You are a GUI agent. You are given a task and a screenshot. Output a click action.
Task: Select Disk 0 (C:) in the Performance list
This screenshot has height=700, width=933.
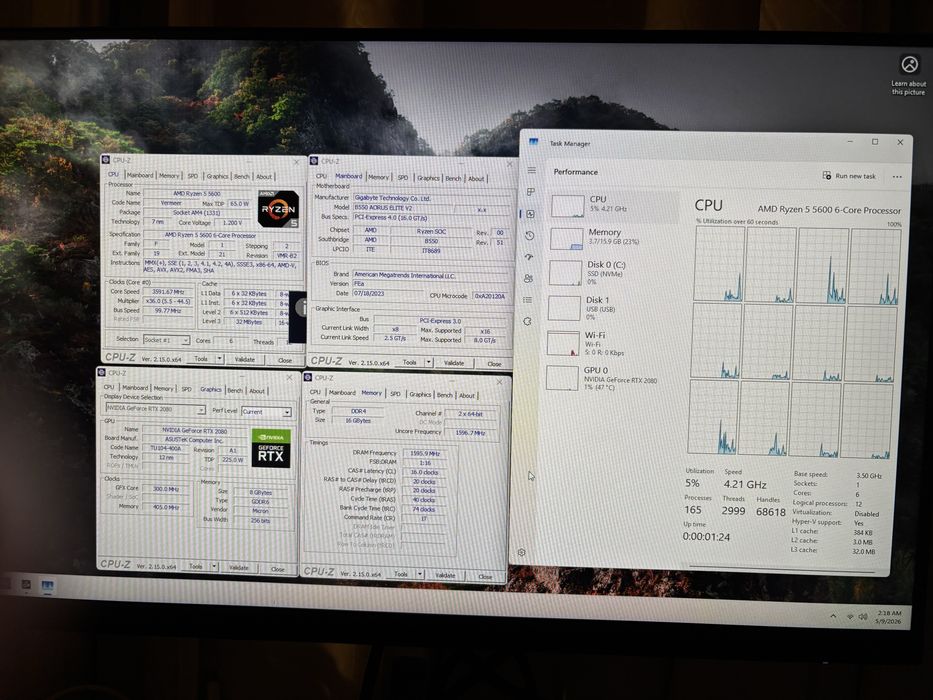click(612, 273)
